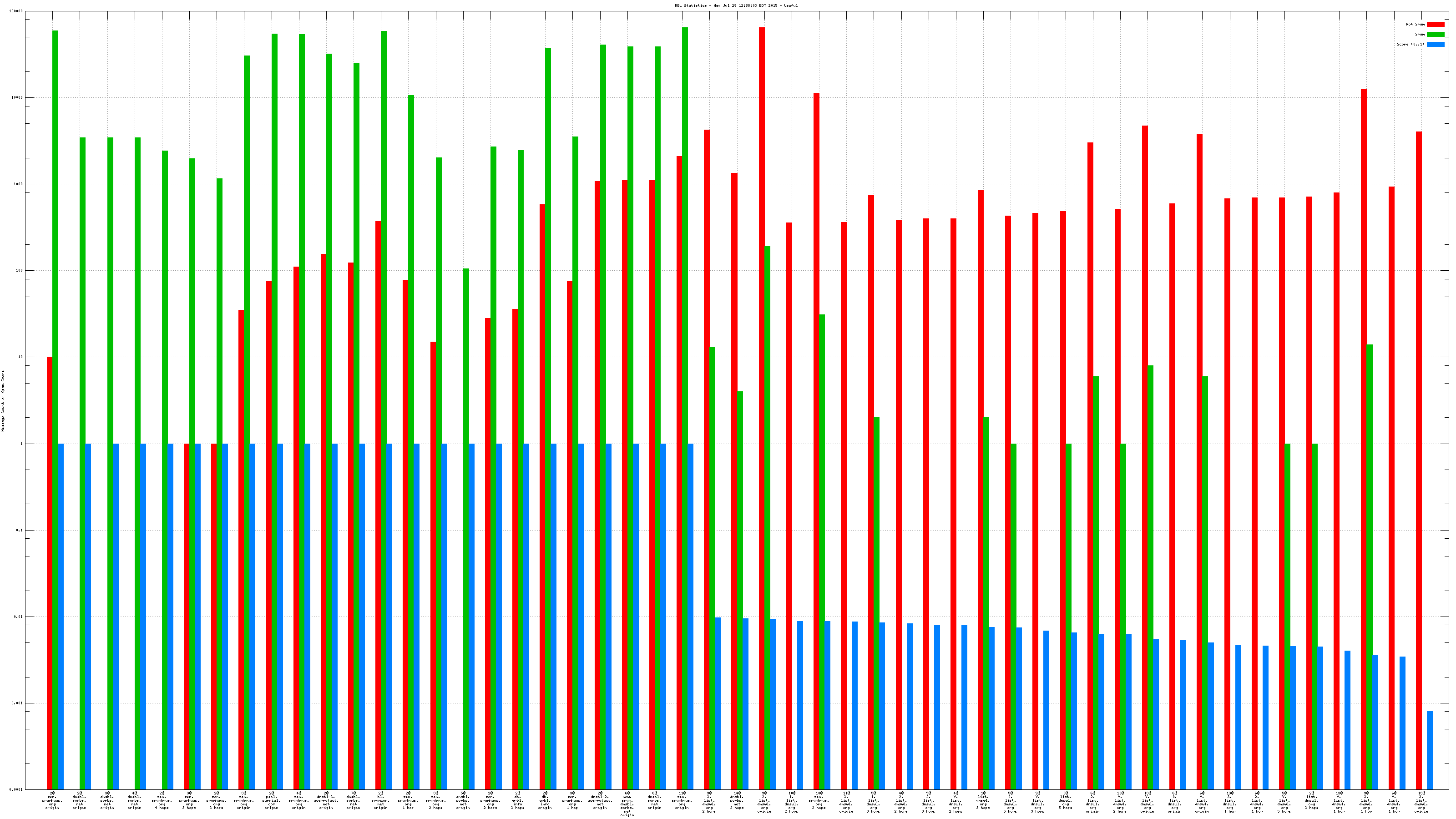Click the red Not Spam legend swatch
The height and width of the screenshot is (819, 1456).
tap(1435, 24)
